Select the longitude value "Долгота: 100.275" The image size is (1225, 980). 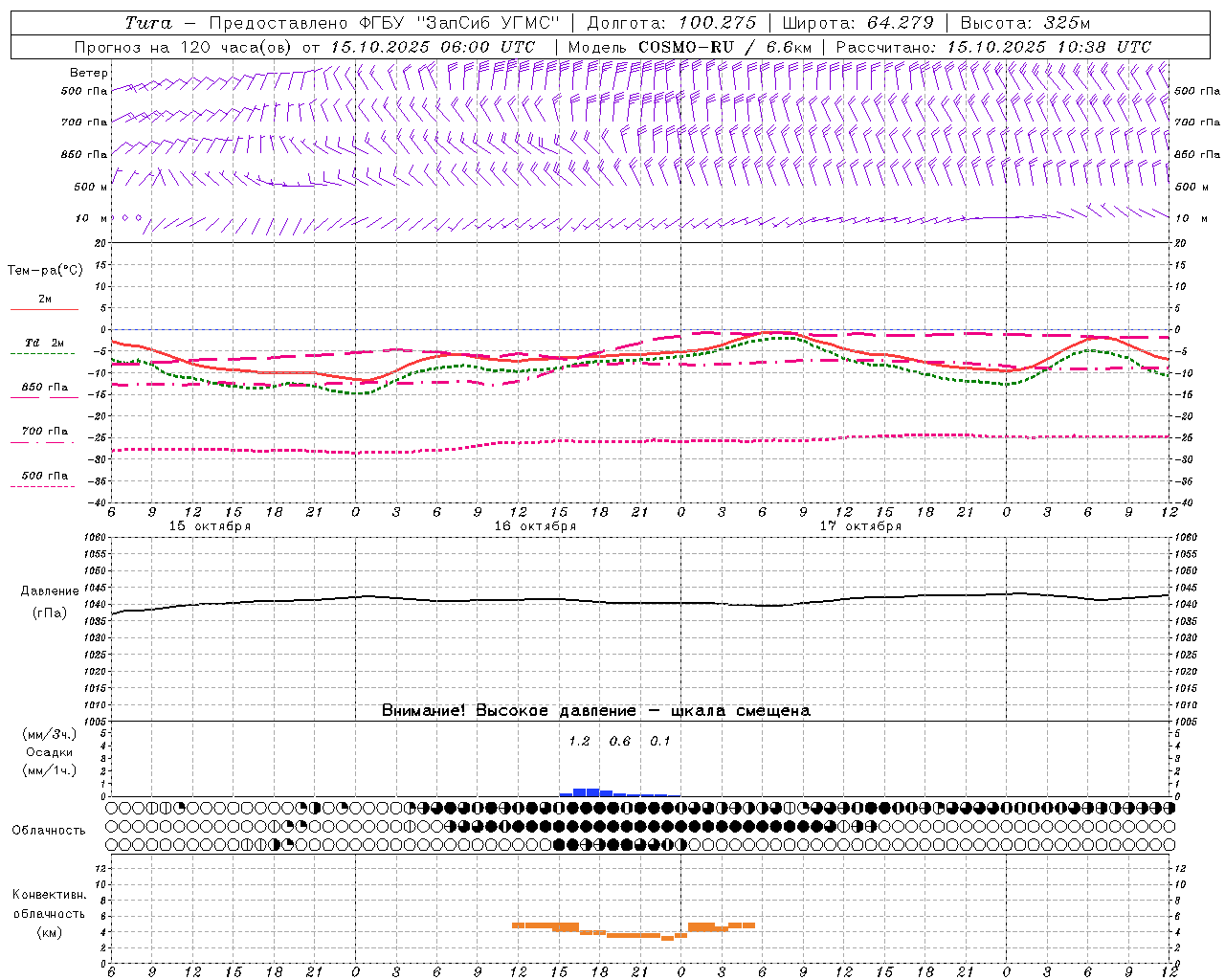coord(671,23)
